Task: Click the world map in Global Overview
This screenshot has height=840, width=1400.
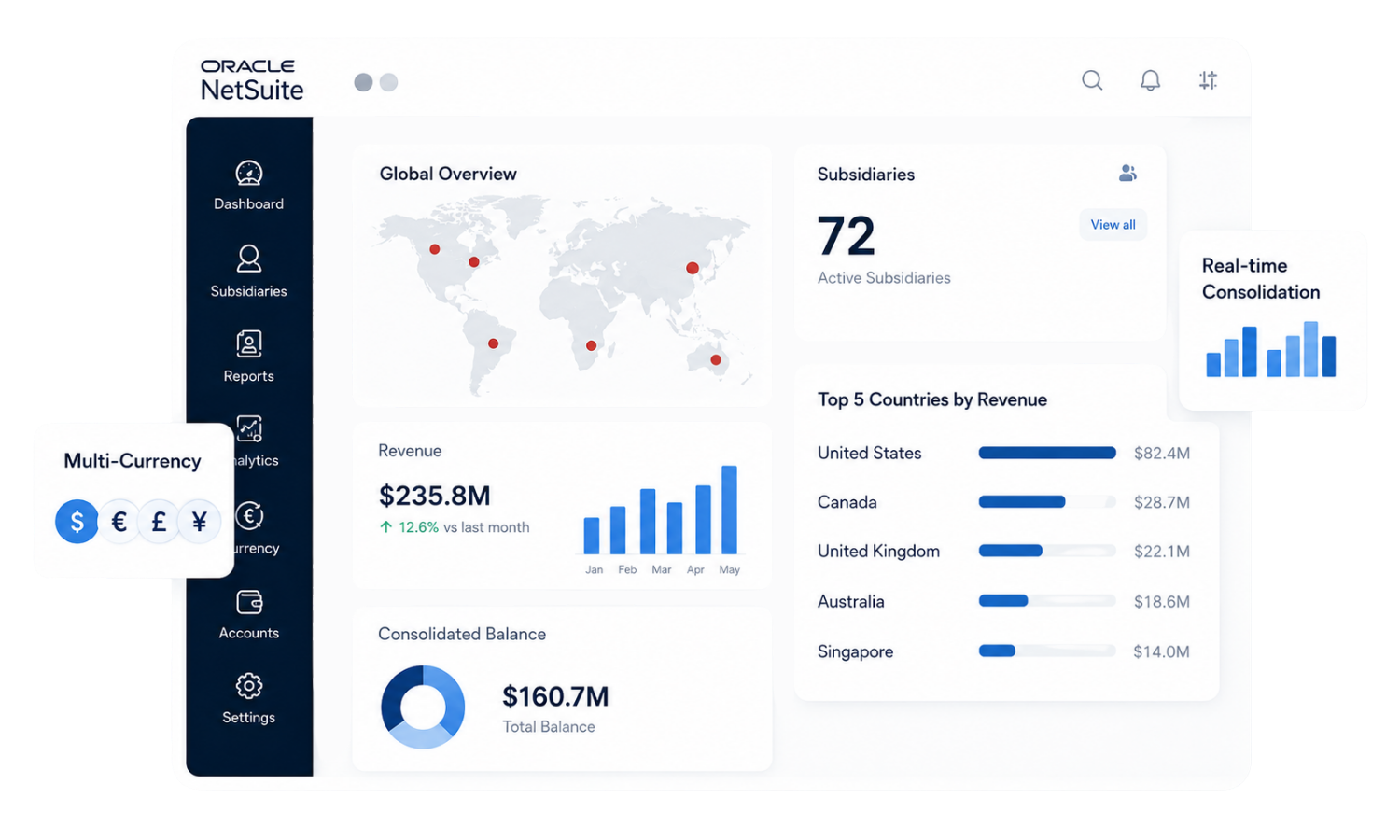Action: [562, 294]
